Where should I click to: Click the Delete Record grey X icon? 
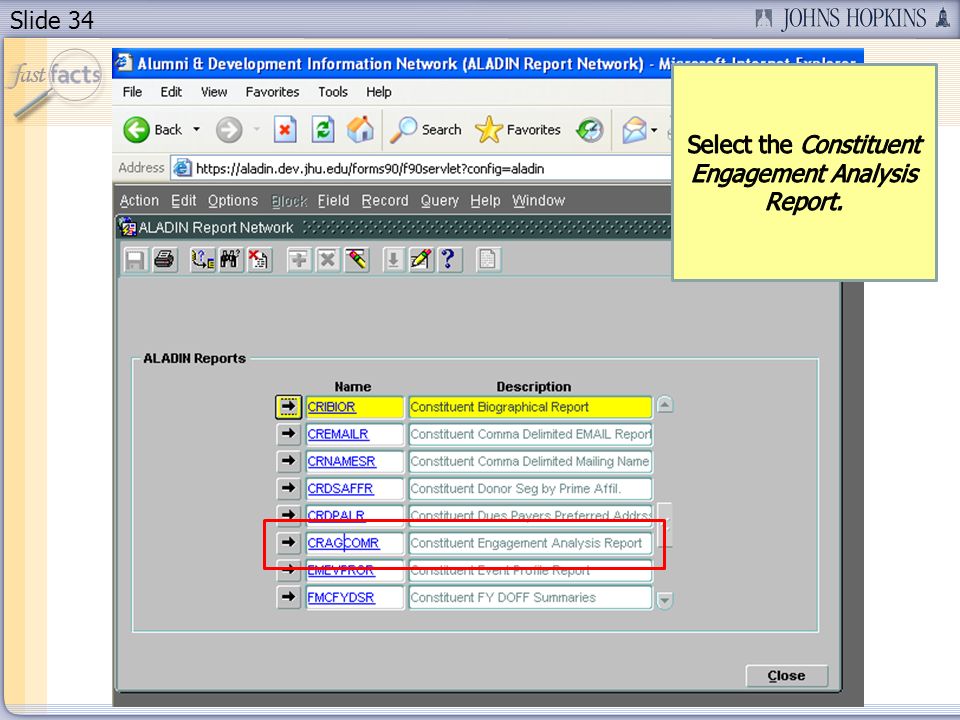click(x=328, y=260)
